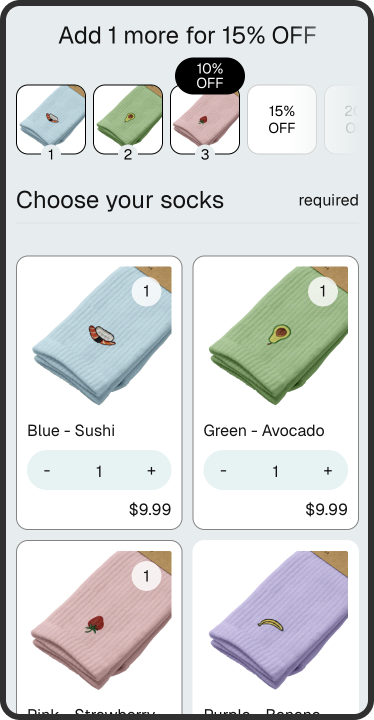Increase Green - Avocado quantity with plus
The width and height of the screenshot is (374, 720).
[328, 471]
